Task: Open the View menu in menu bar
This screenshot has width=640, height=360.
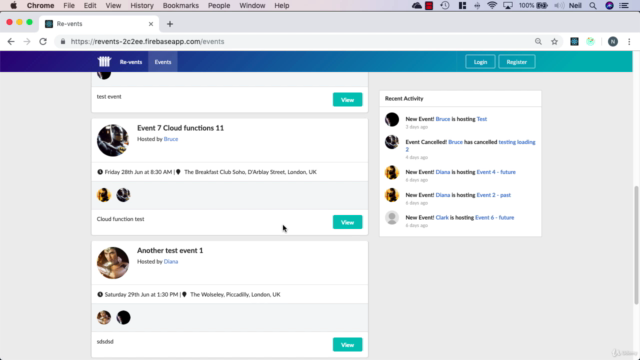Action: pos(113,5)
